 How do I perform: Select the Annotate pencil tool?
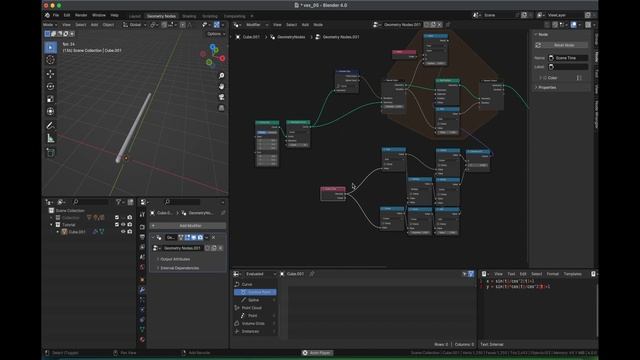pyautogui.click(x=50, y=126)
